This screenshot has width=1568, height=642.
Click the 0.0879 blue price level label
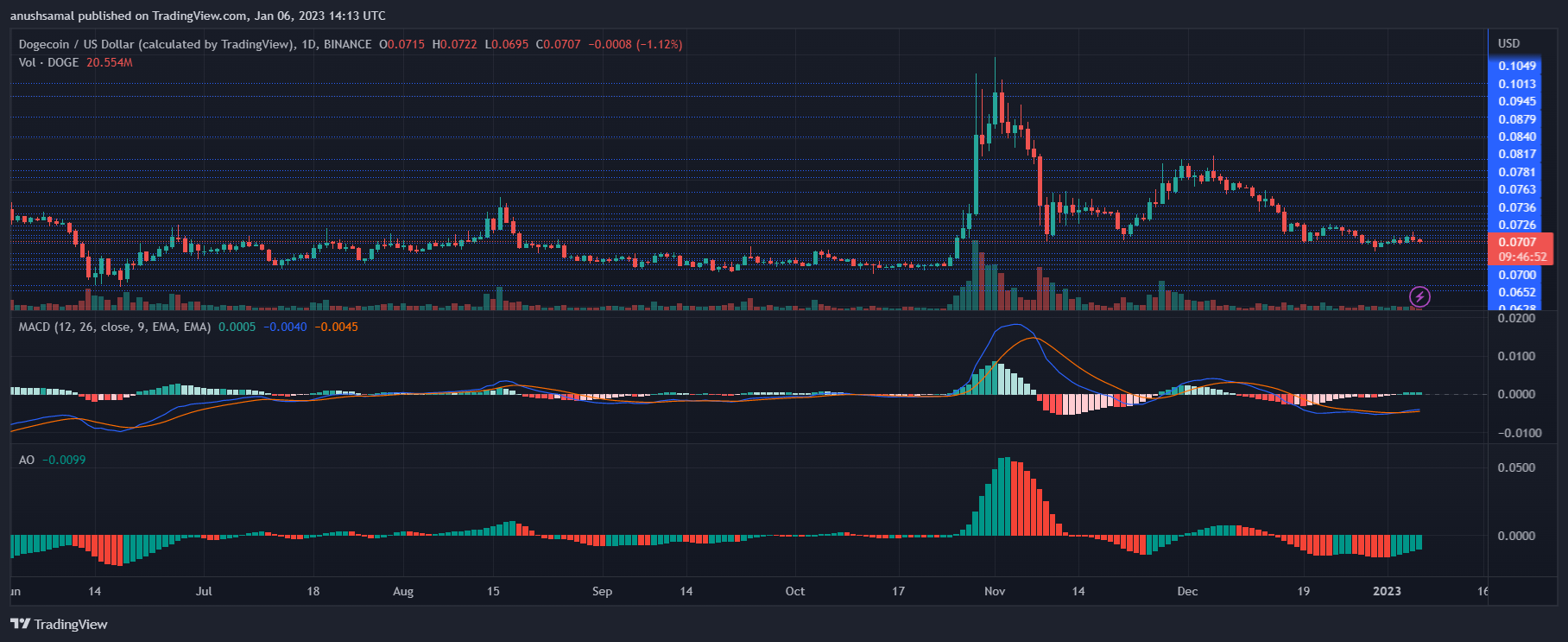(1517, 119)
